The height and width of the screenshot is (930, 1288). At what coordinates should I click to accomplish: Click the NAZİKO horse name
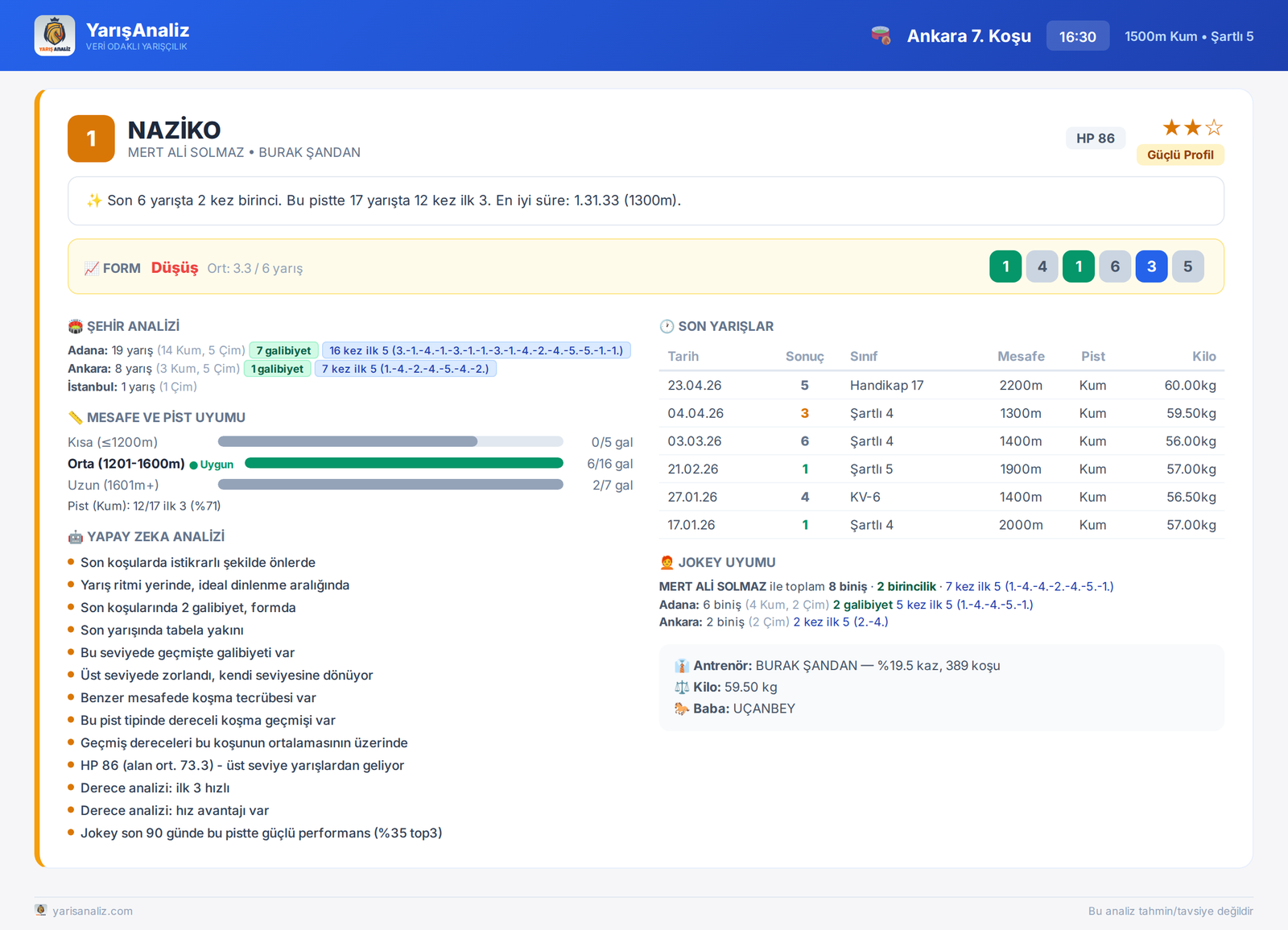[174, 130]
